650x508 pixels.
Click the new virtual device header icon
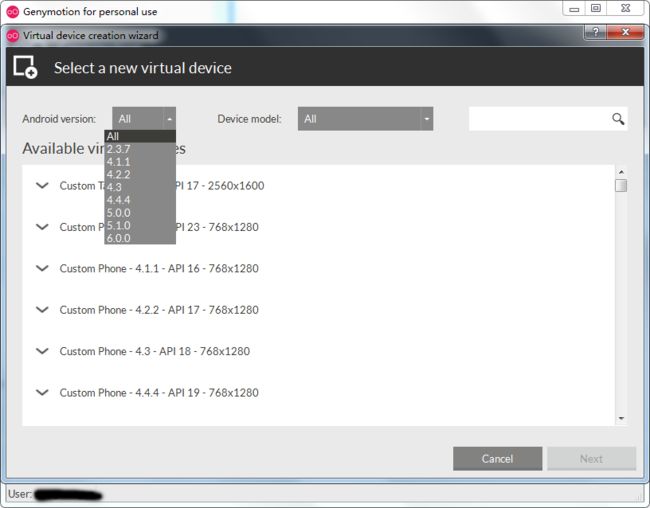click(x=25, y=67)
